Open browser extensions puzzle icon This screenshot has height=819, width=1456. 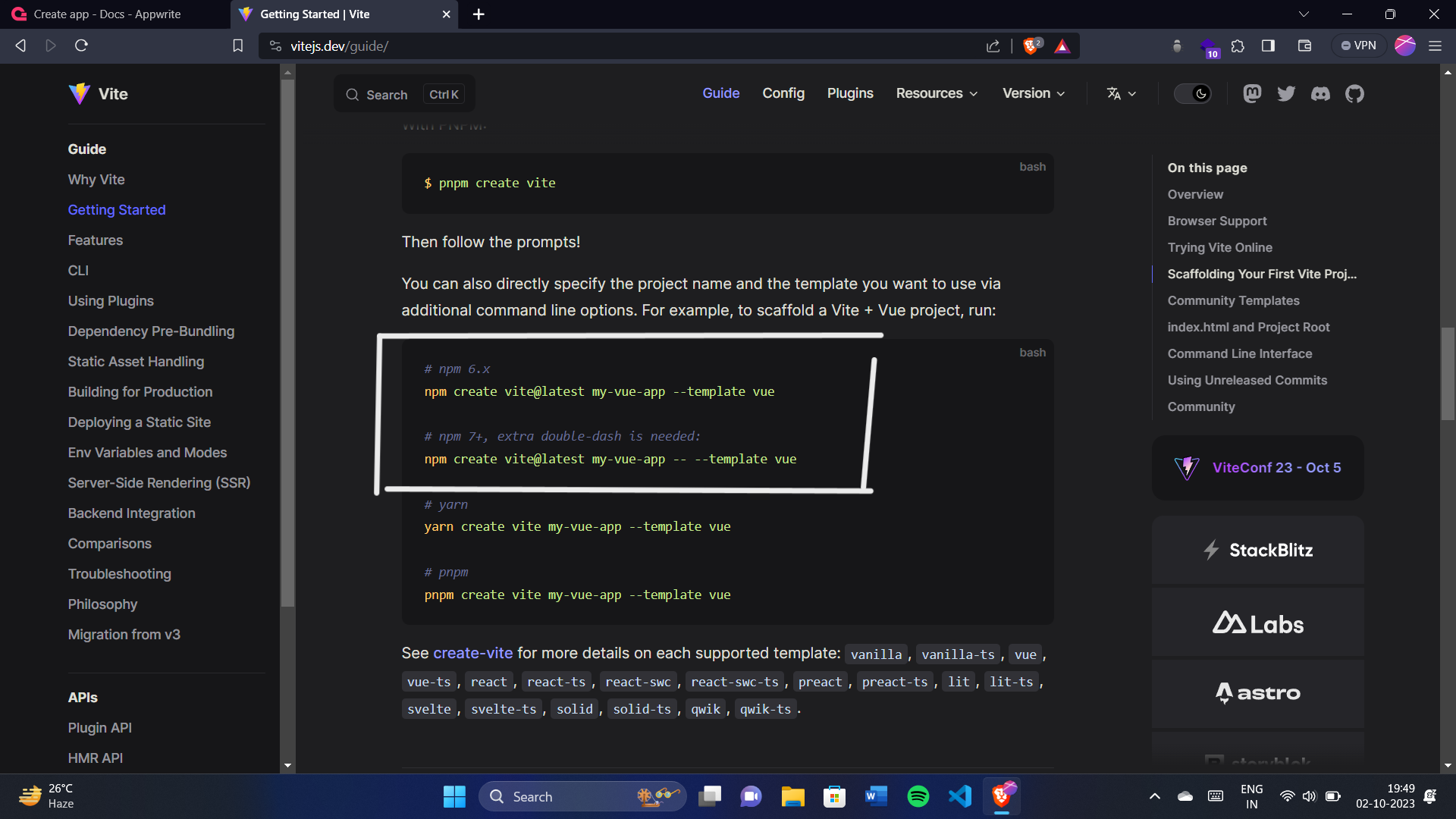pos(1238,46)
